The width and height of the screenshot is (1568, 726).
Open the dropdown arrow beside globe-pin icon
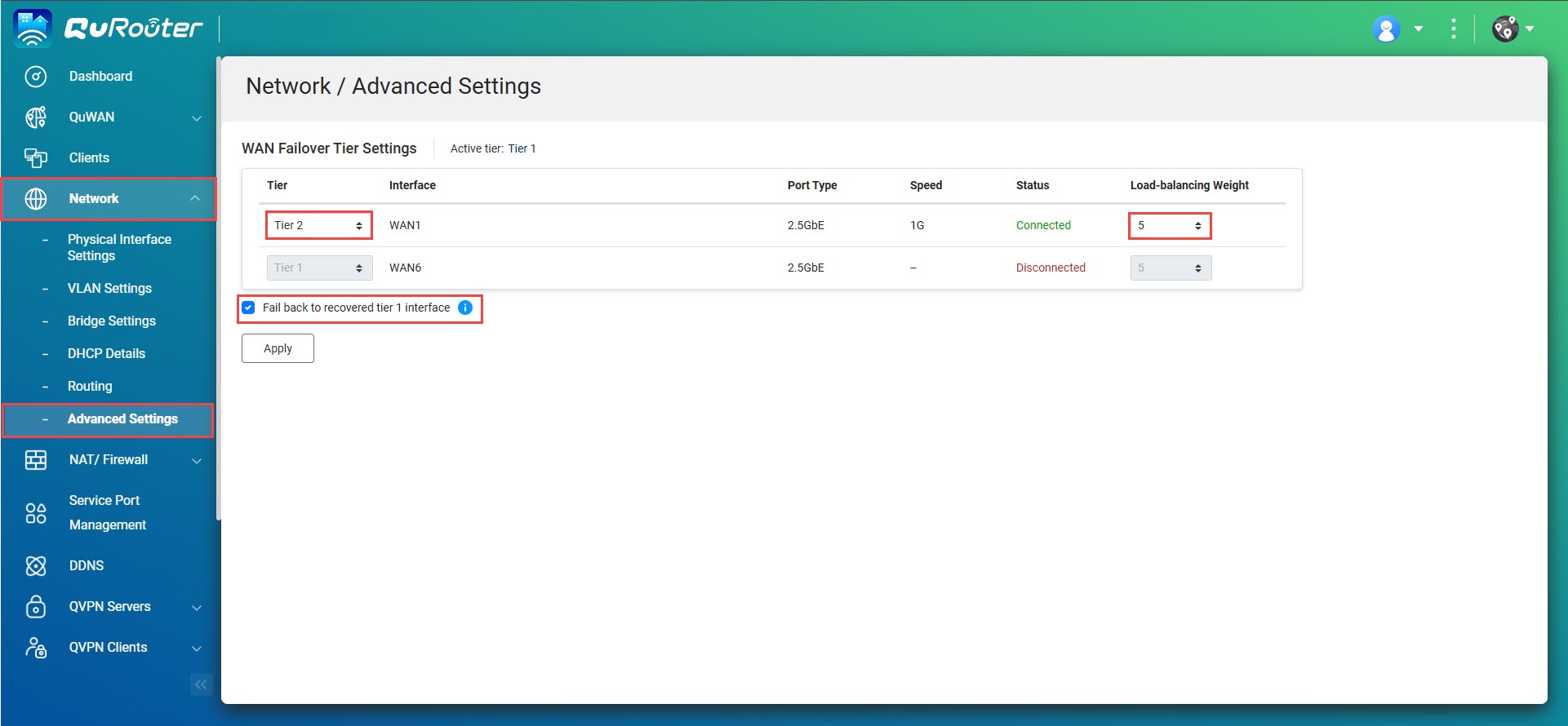coord(1530,29)
